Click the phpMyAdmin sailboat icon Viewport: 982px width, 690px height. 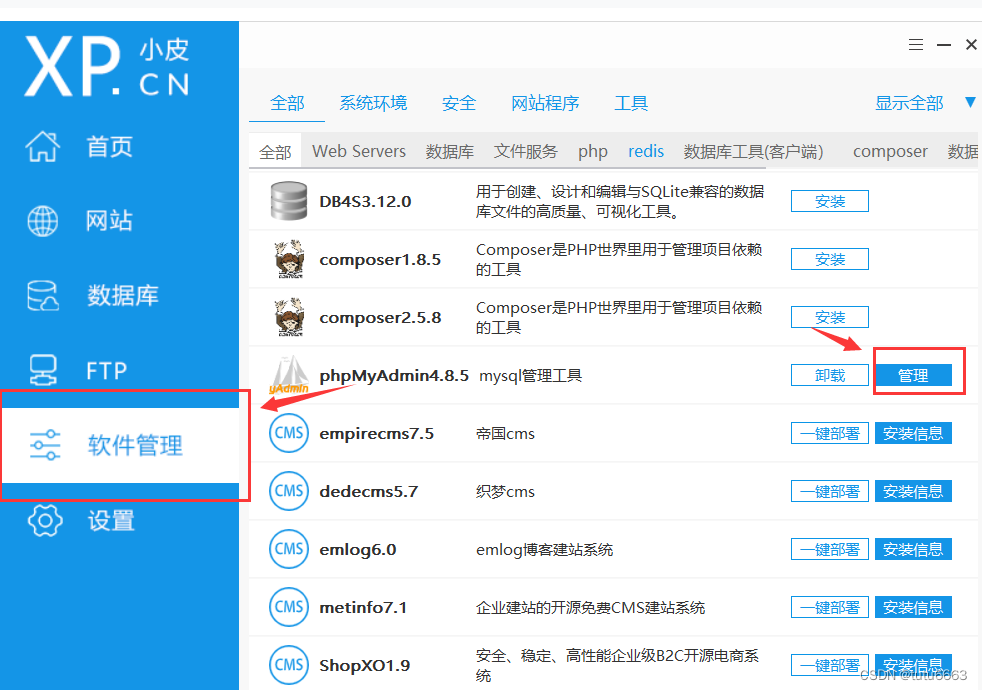(289, 374)
